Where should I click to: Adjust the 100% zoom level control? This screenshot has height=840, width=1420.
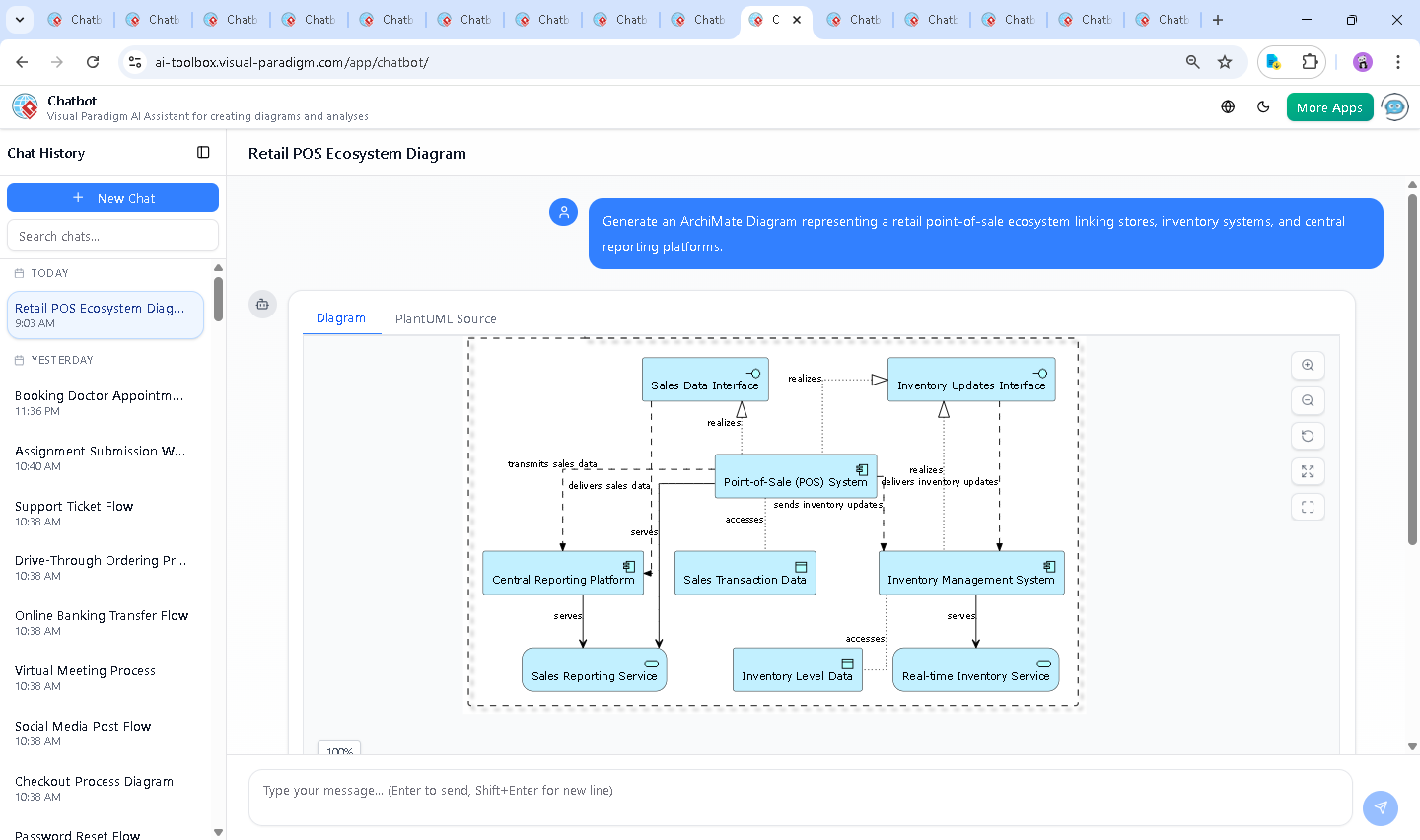coord(338,750)
